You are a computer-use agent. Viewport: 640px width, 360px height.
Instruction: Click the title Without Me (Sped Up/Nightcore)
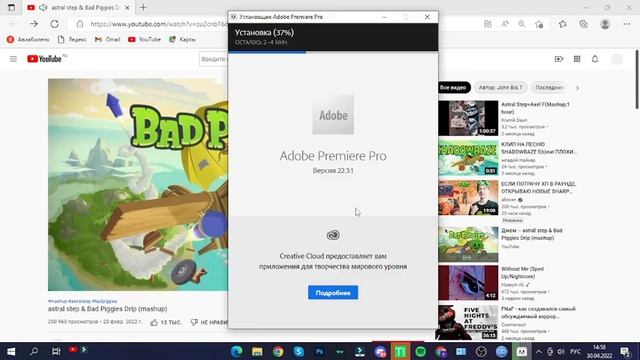(x=522, y=272)
